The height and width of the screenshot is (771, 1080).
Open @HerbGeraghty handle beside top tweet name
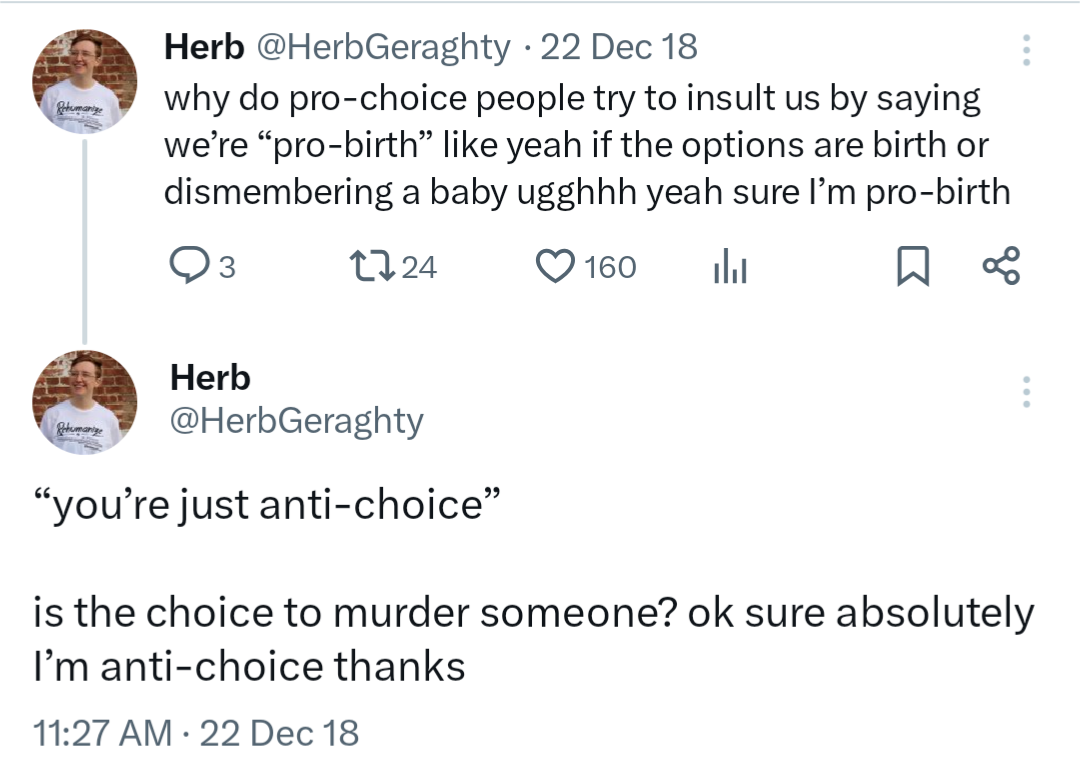(x=385, y=47)
